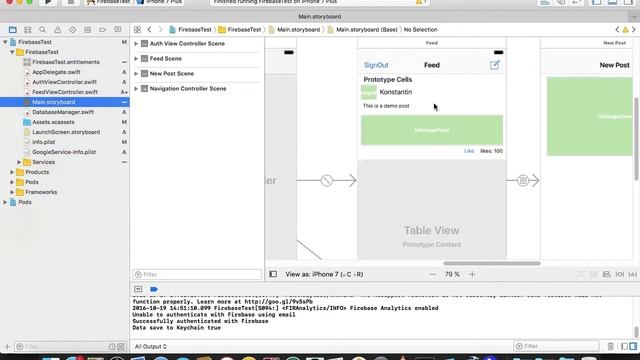Click FirebaseTest project in jump bar
Screen dimensions: 640x360
pos(191,29)
